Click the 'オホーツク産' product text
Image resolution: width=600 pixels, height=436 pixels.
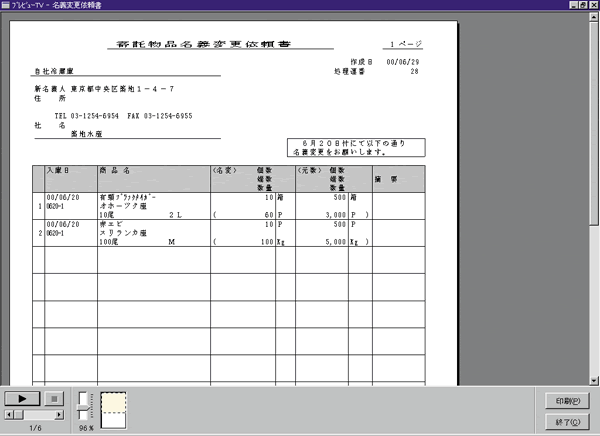pyautogui.click(x=123, y=206)
